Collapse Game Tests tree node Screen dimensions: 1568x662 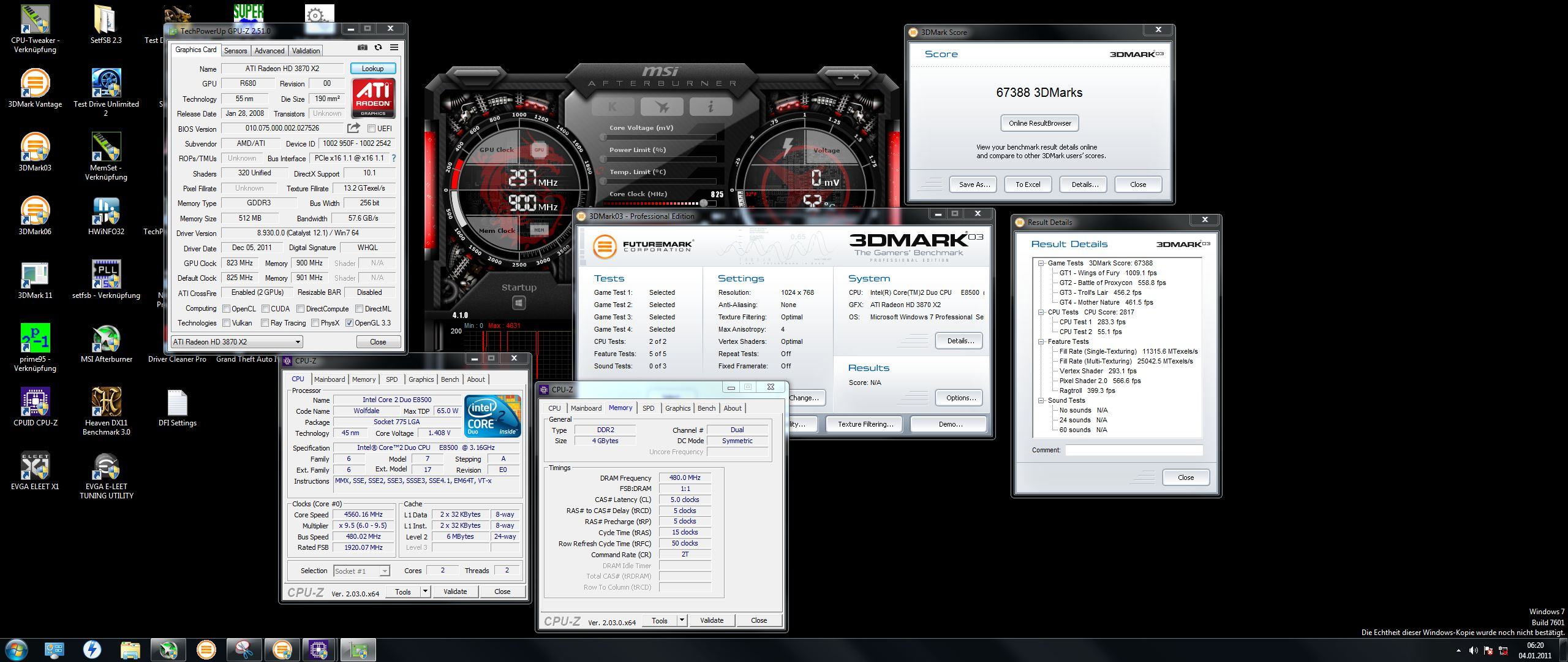pos(1041,263)
